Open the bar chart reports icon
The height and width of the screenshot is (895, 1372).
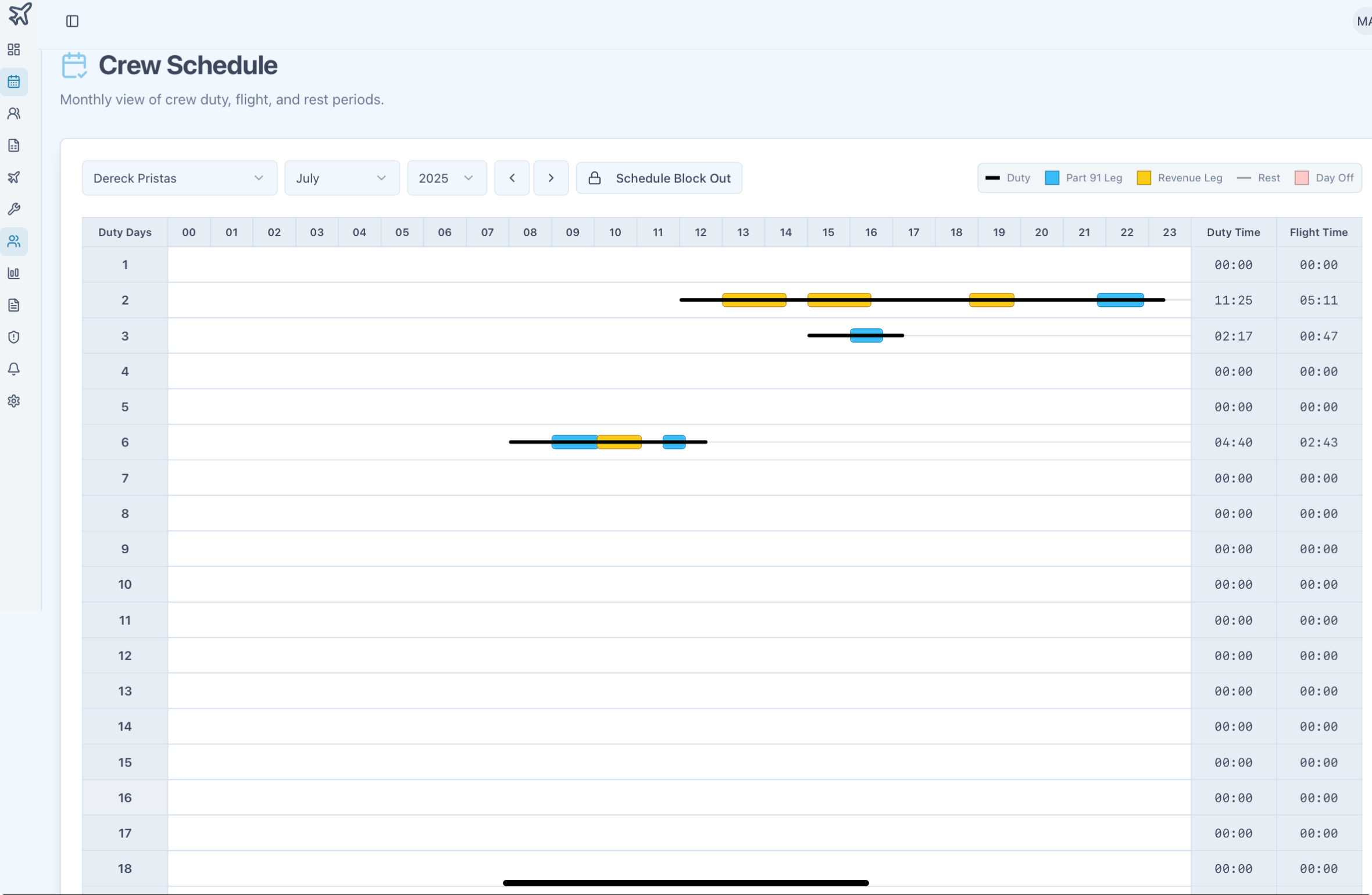click(14, 273)
